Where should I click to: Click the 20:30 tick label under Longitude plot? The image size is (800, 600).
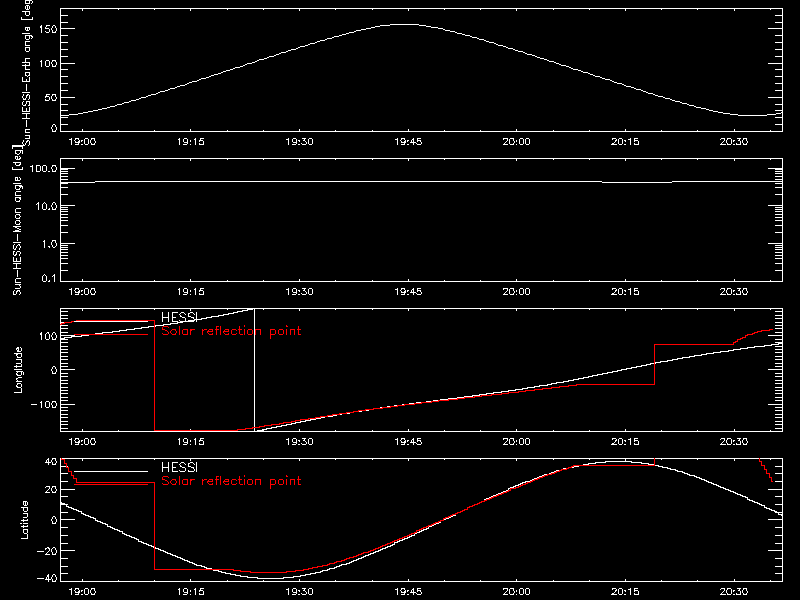734,442
